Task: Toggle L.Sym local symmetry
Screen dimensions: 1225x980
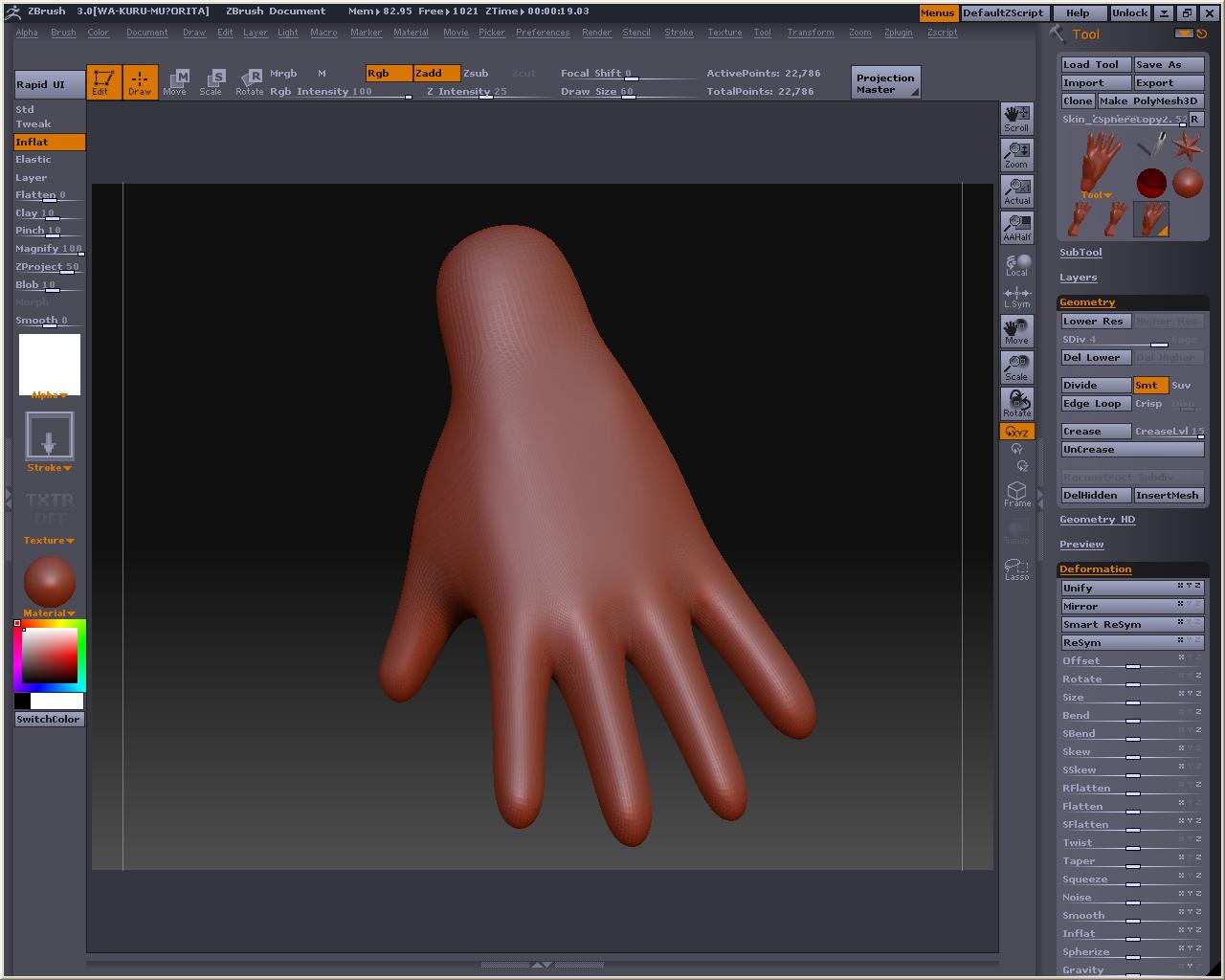Action: 1016,298
